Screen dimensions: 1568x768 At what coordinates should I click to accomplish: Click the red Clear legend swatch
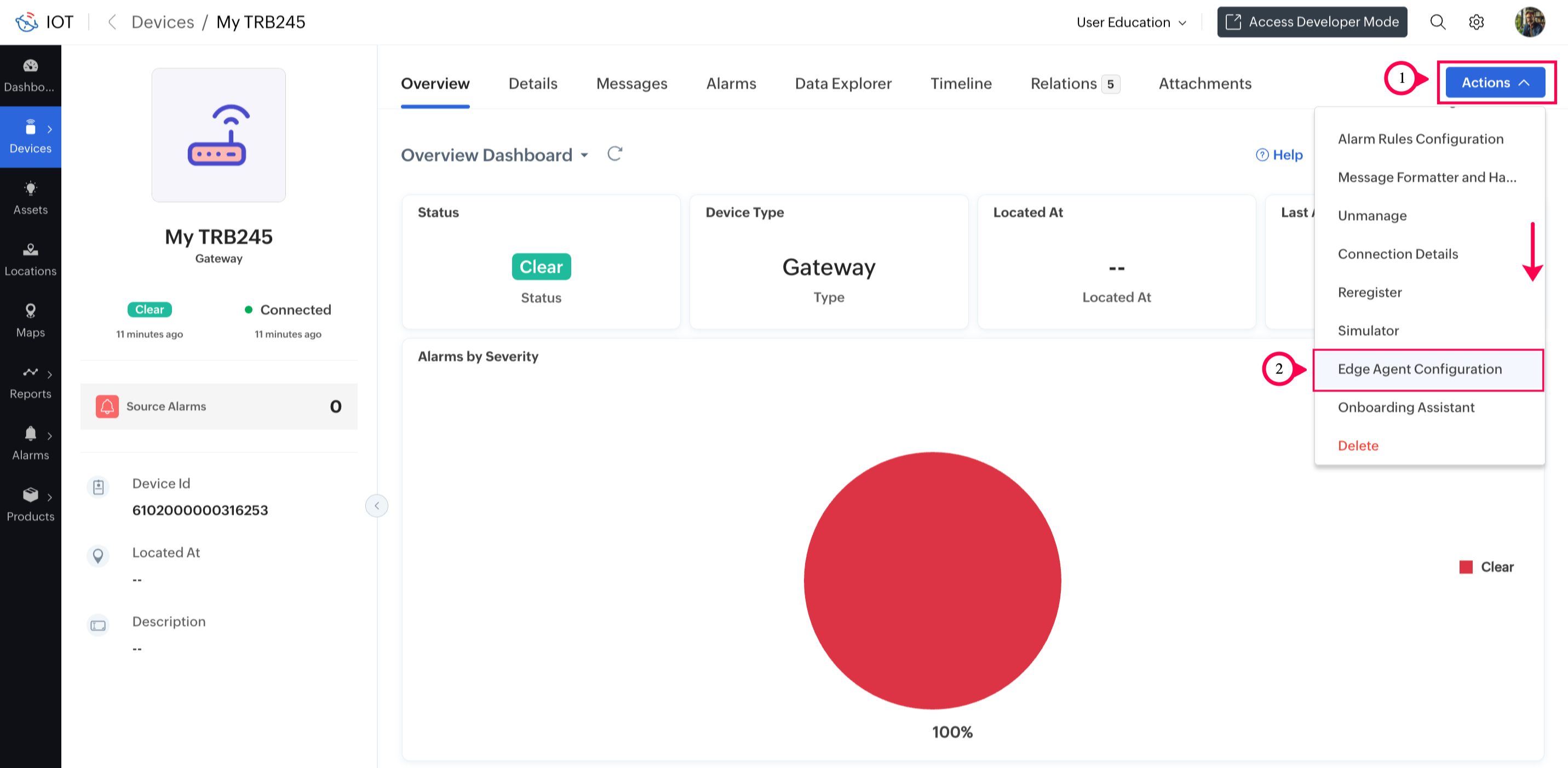coord(1466,567)
